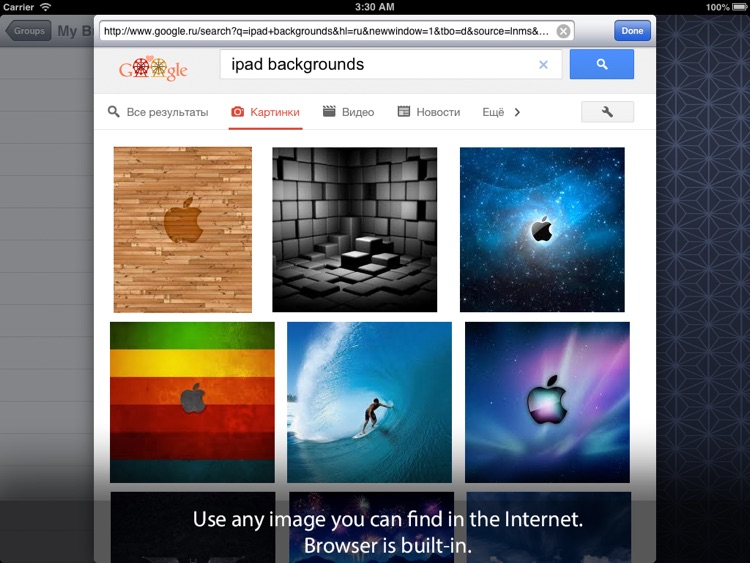Clear the URL field with the X icon
Screen dimensions: 750x563
[x=563, y=31]
